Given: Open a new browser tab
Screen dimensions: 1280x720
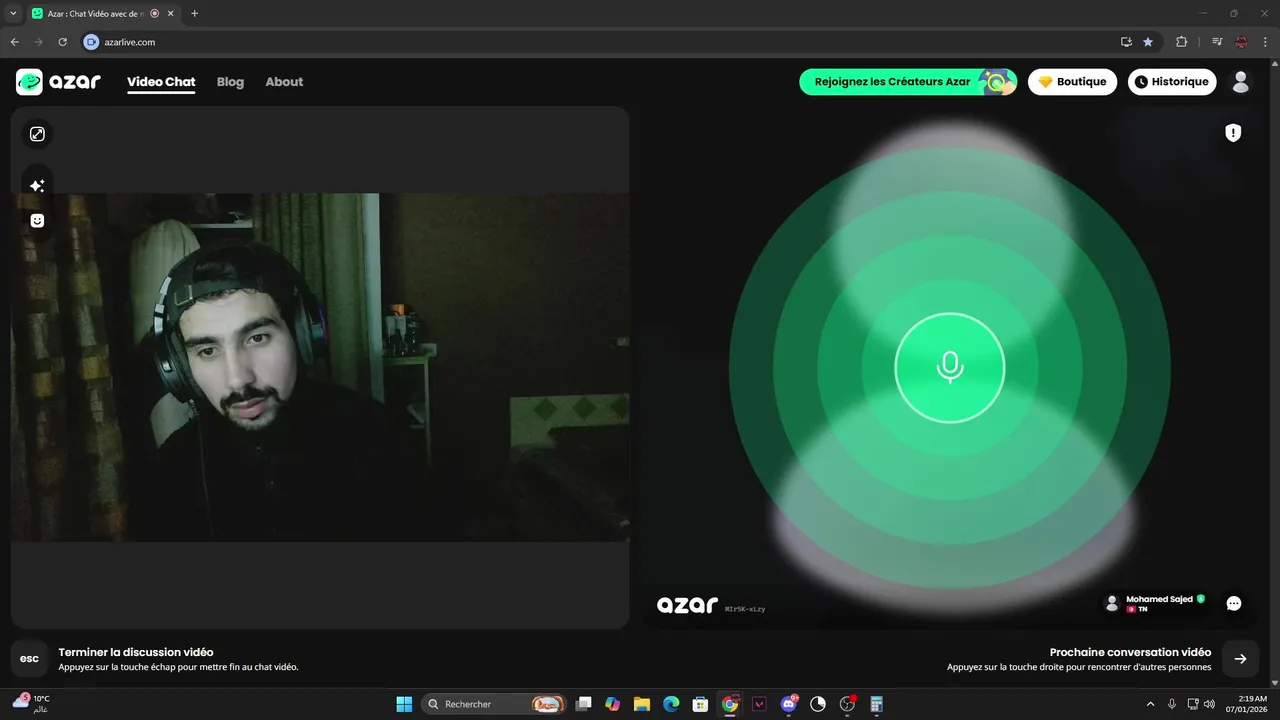Looking at the screenshot, I should pos(194,13).
